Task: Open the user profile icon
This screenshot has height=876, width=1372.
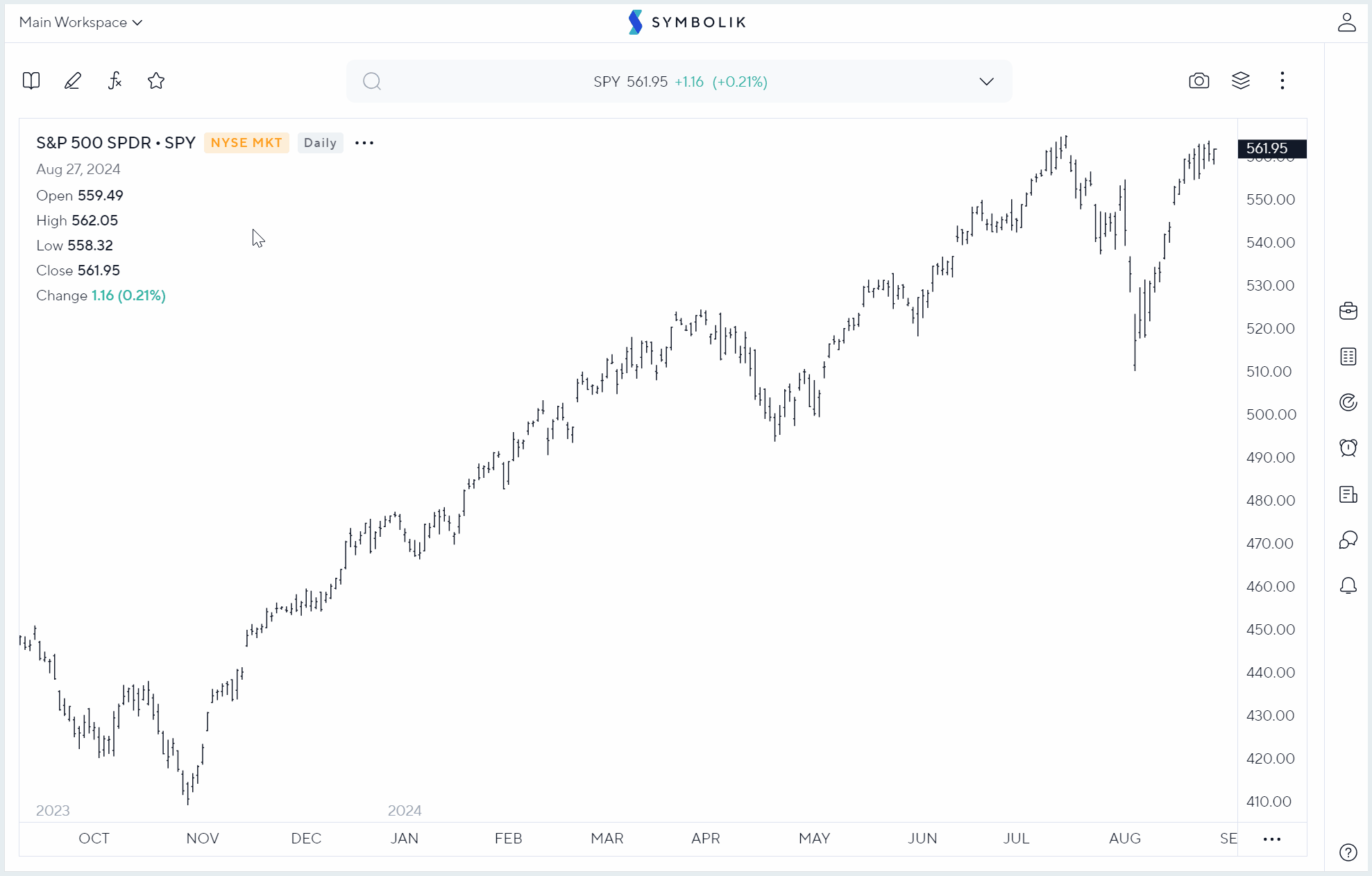Action: (1346, 22)
